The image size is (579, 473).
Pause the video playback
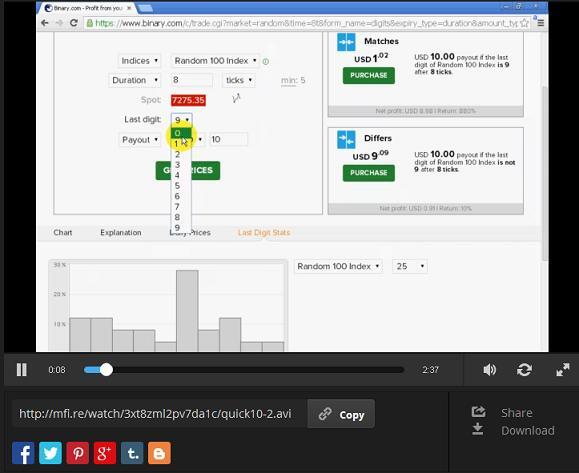pos(22,370)
